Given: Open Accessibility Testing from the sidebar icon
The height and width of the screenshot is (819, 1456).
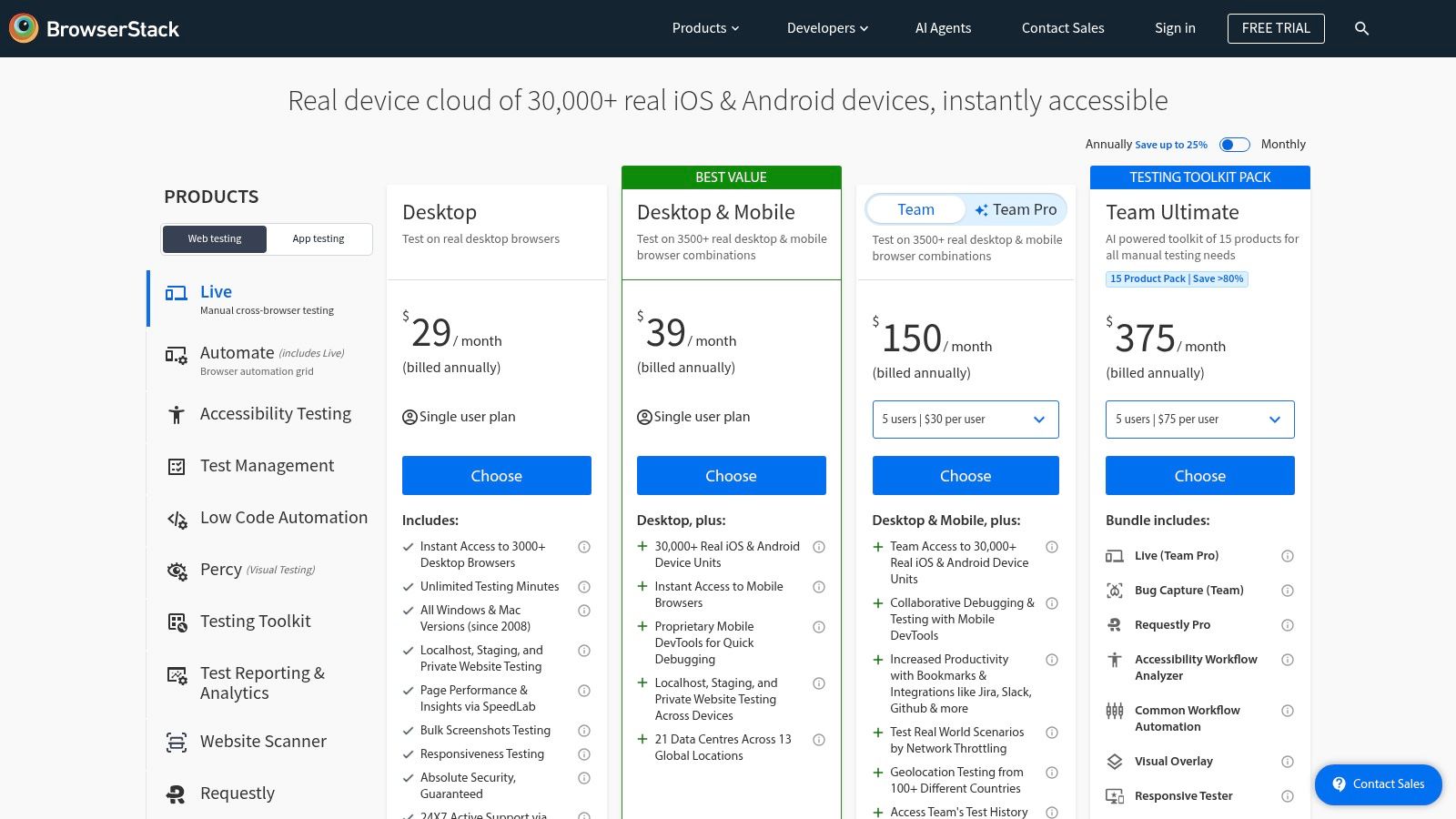Looking at the screenshot, I should (x=175, y=414).
